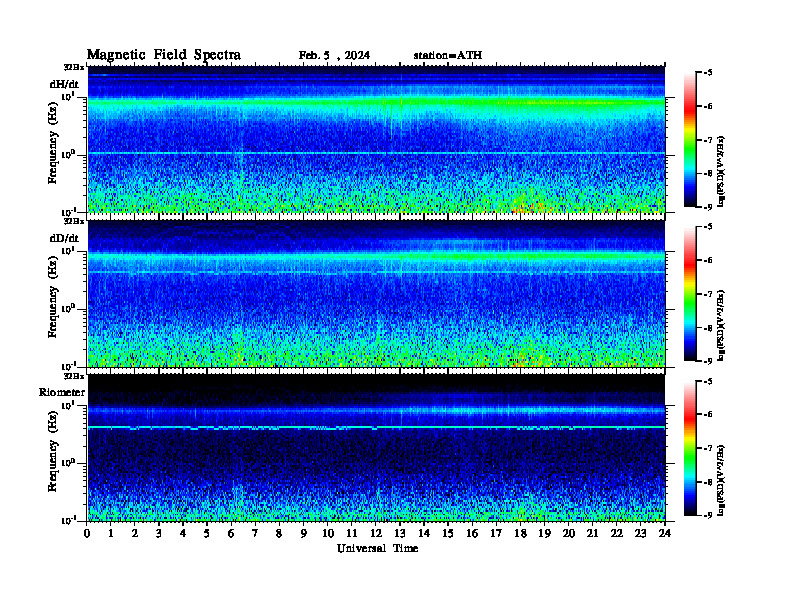Image resolution: width=792 pixels, height=612 pixels.
Task: Click the hour "16" tick label on time axis
Action: (472, 534)
